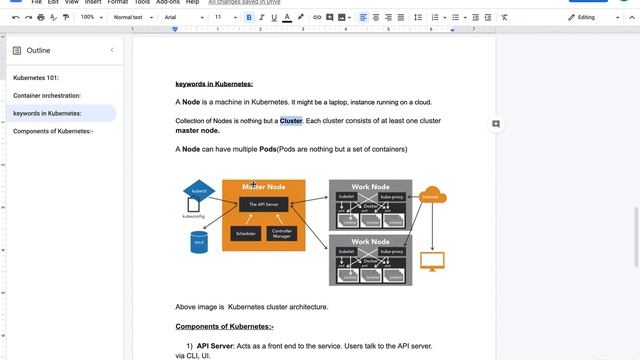640x360 pixels.
Task: Open the View menu
Action: click(71, 2)
